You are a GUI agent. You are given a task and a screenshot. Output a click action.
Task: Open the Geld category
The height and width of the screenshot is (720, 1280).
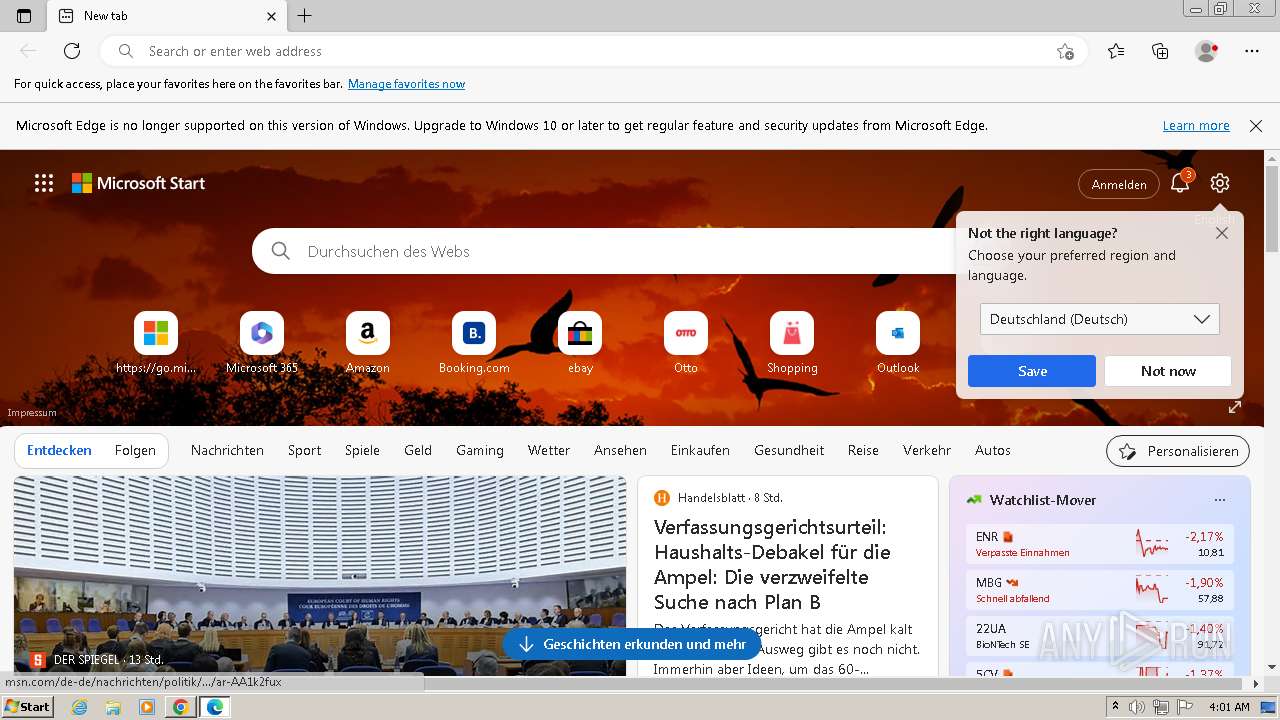(418, 450)
